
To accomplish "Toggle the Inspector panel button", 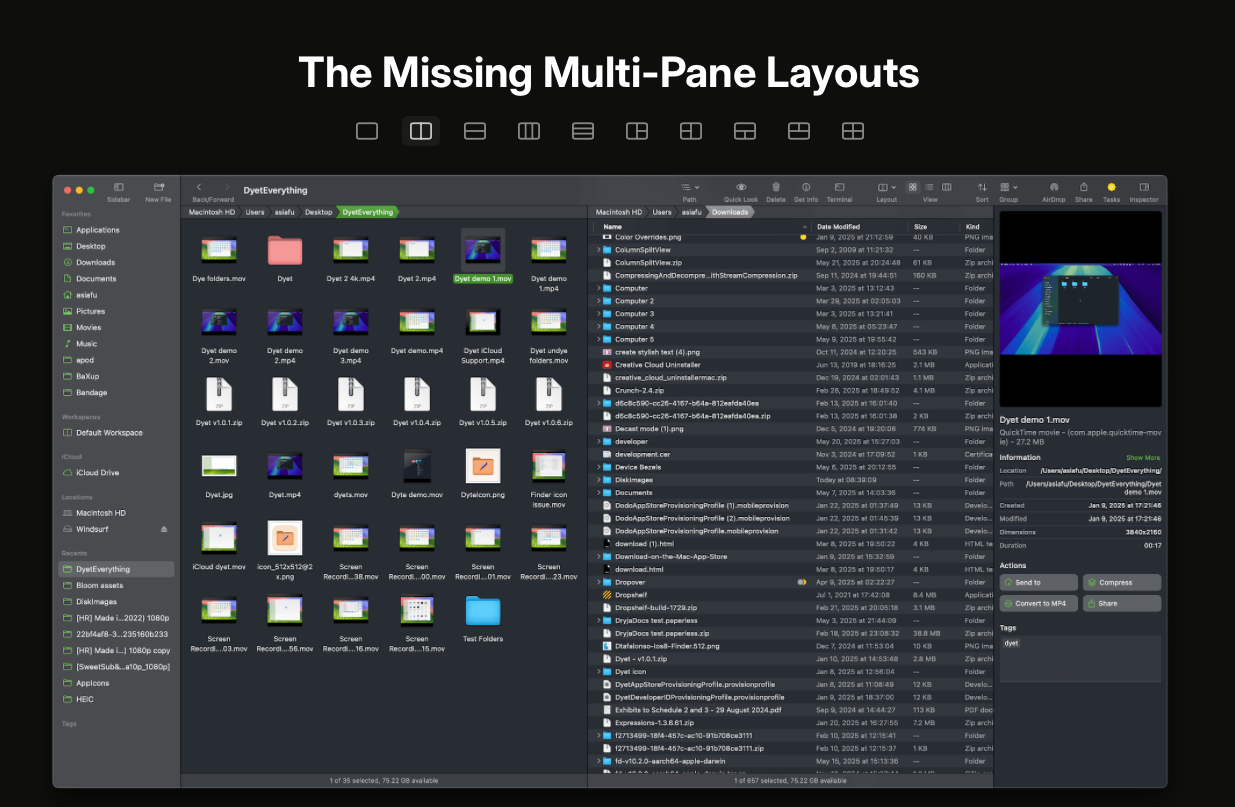I will tap(1143, 187).
